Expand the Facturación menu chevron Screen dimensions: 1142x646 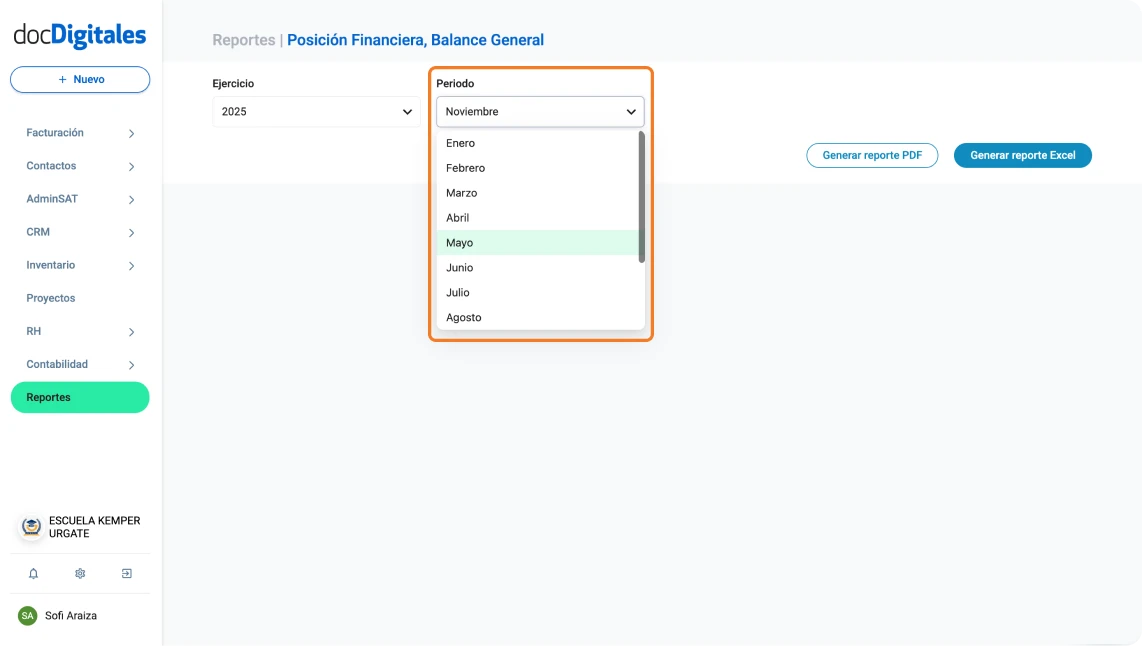132,134
